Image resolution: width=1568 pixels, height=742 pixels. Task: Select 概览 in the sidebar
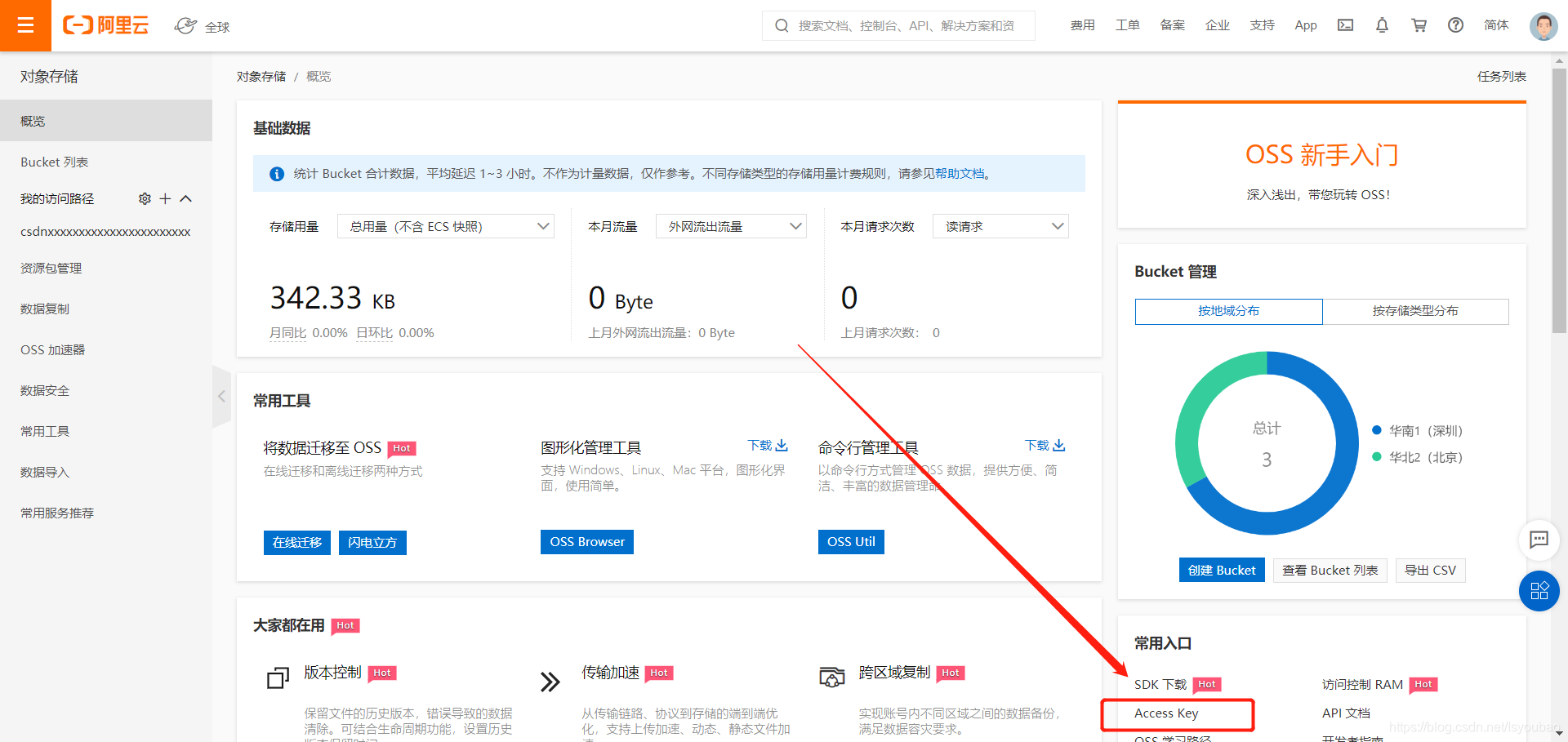(106, 121)
